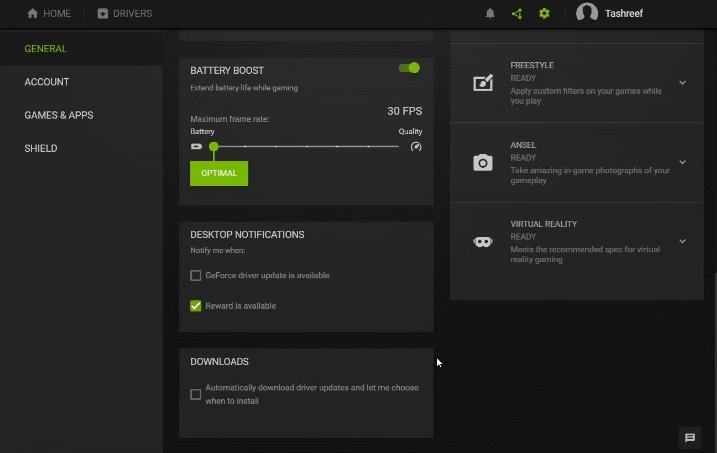Open GAMES & APPS settings
Viewport: 717px width, 453px height.
point(59,115)
